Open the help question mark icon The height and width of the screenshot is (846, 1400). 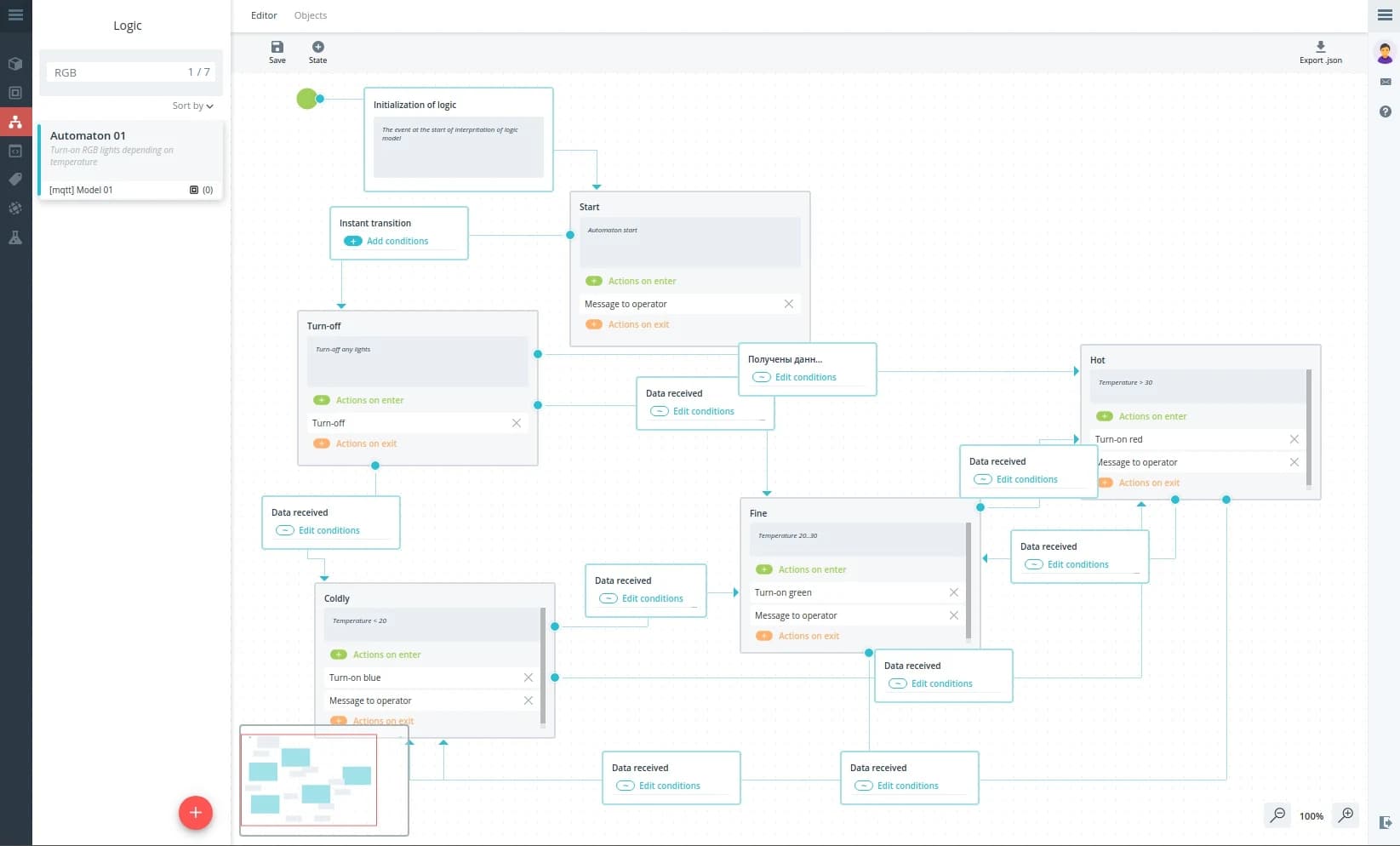[x=1385, y=111]
